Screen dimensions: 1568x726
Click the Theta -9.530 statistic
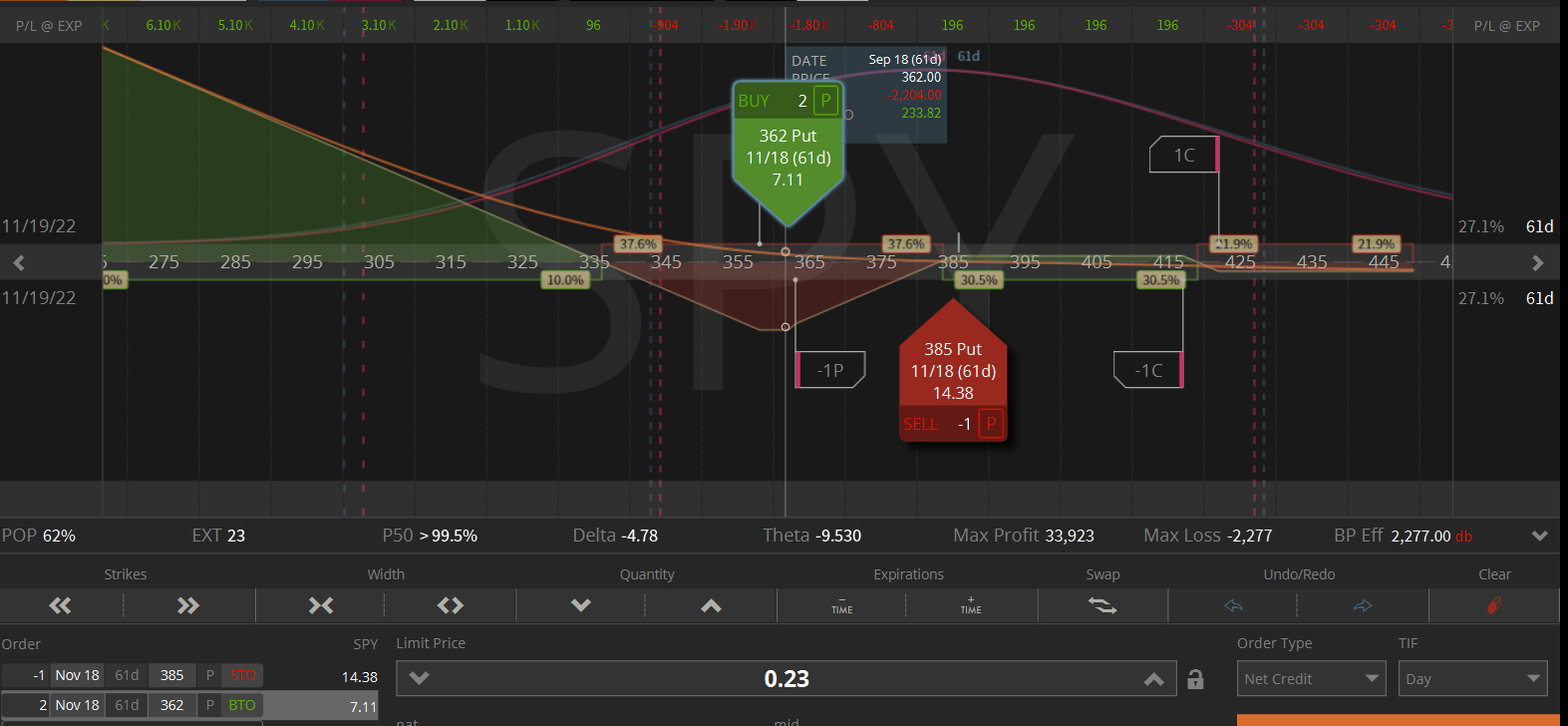click(811, 536)
